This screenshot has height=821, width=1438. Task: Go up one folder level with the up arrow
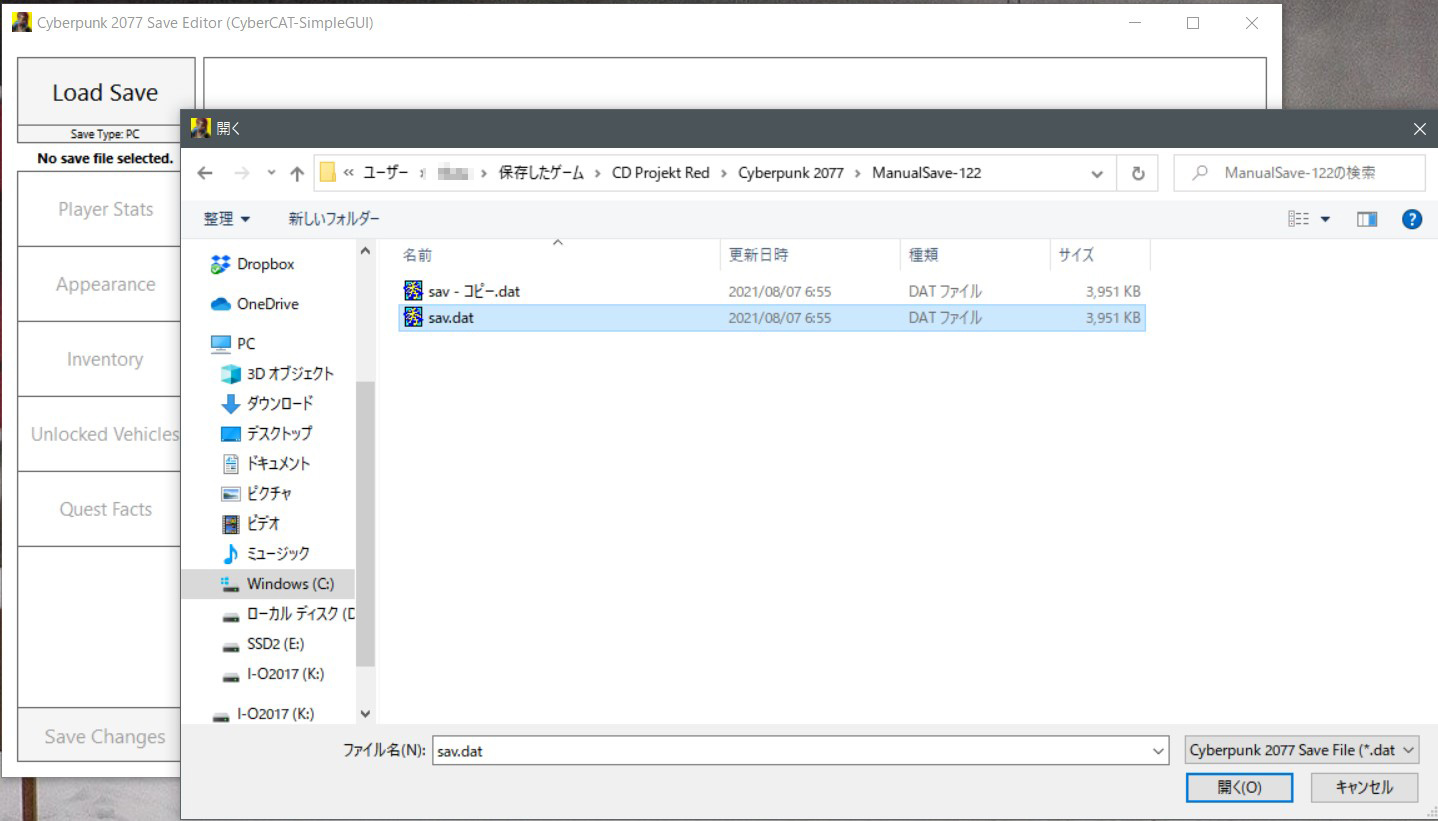point(297,173)
